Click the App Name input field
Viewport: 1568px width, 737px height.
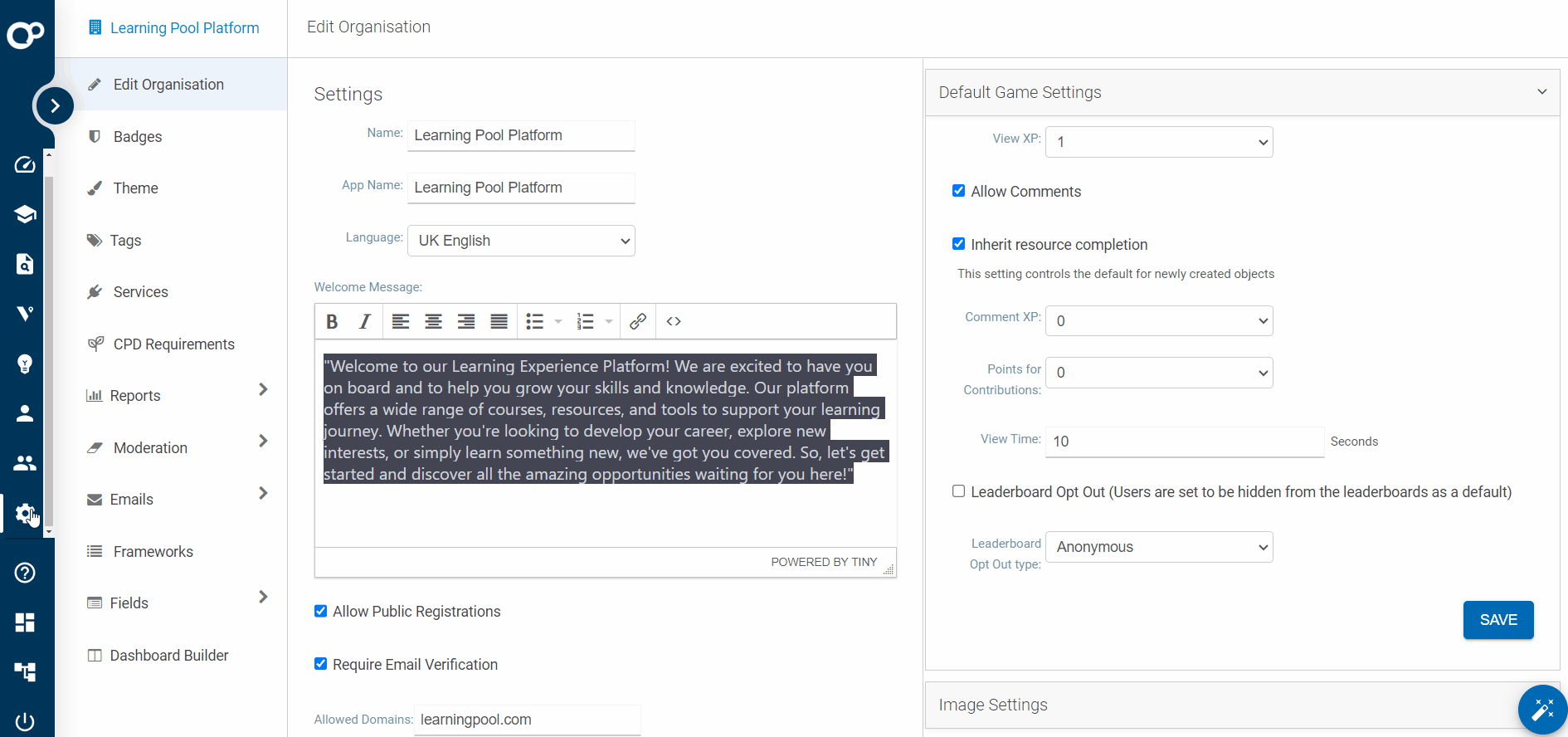tap(521, 188)
